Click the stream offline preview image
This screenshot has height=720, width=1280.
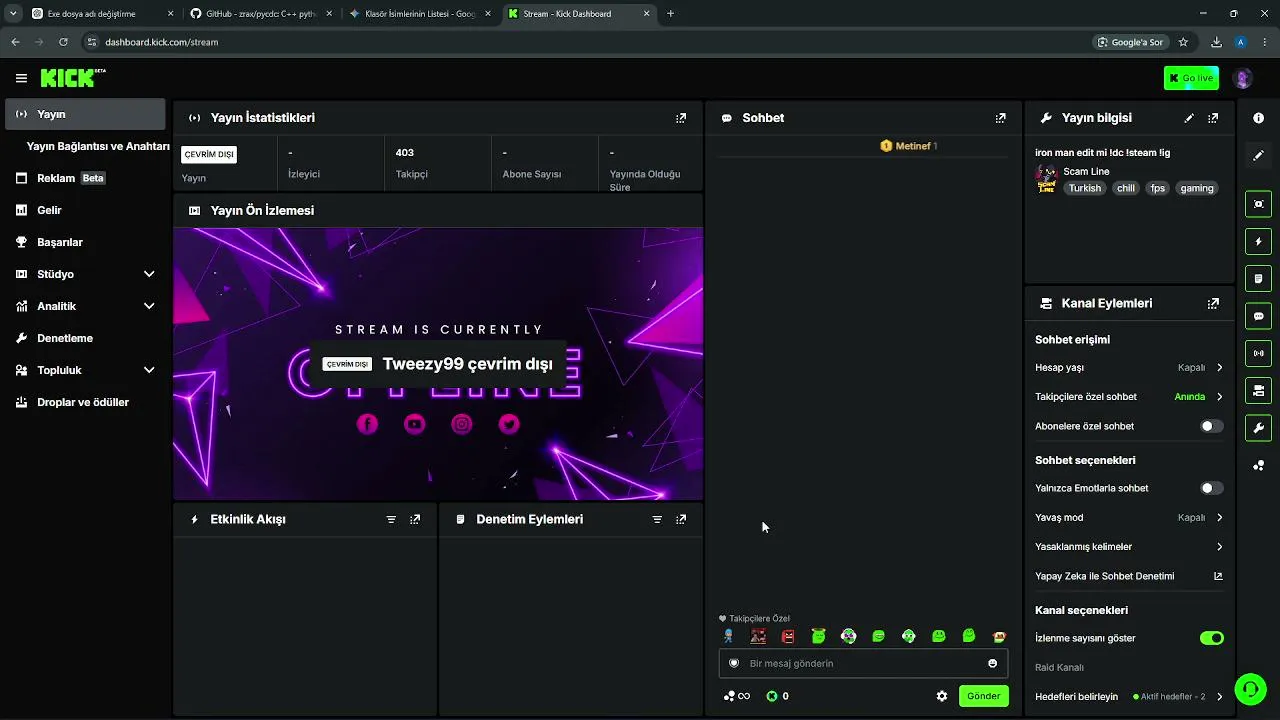[438, 364]
